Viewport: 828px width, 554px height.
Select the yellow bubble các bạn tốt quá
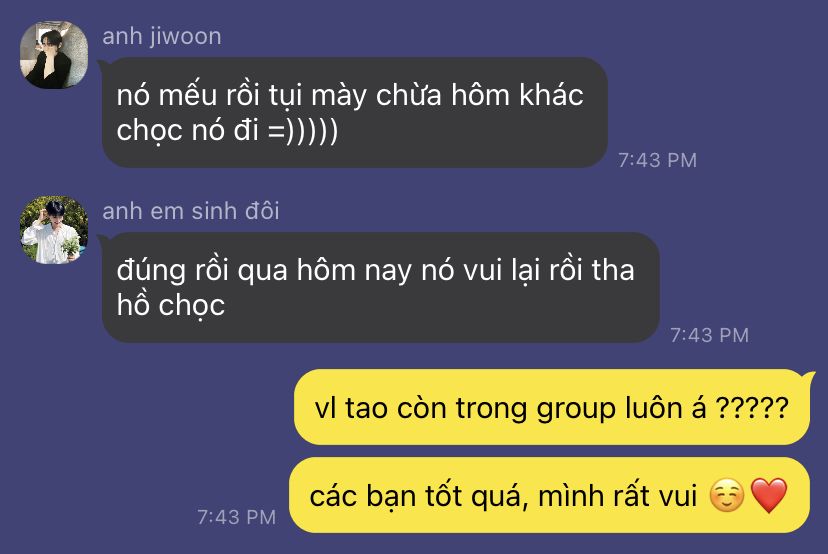click(549, 495)
